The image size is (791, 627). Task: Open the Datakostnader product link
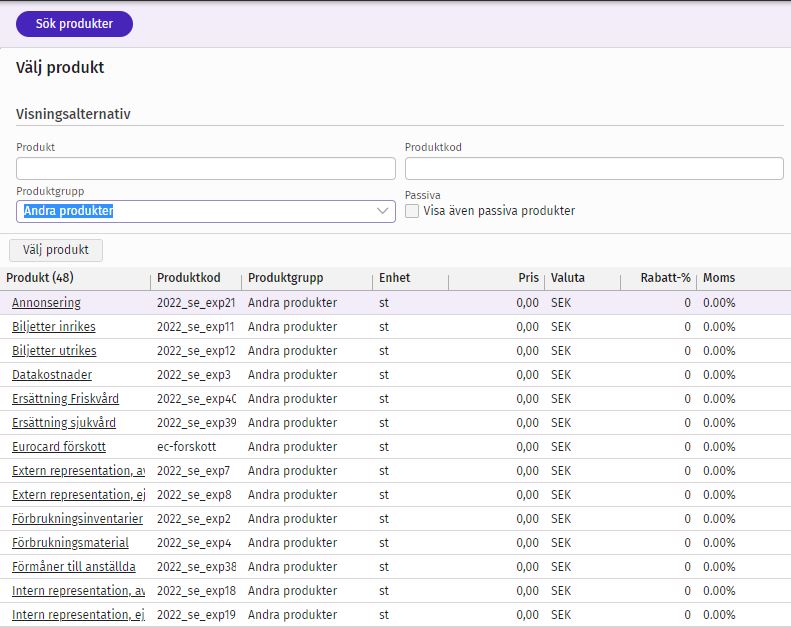coord(52,375)
